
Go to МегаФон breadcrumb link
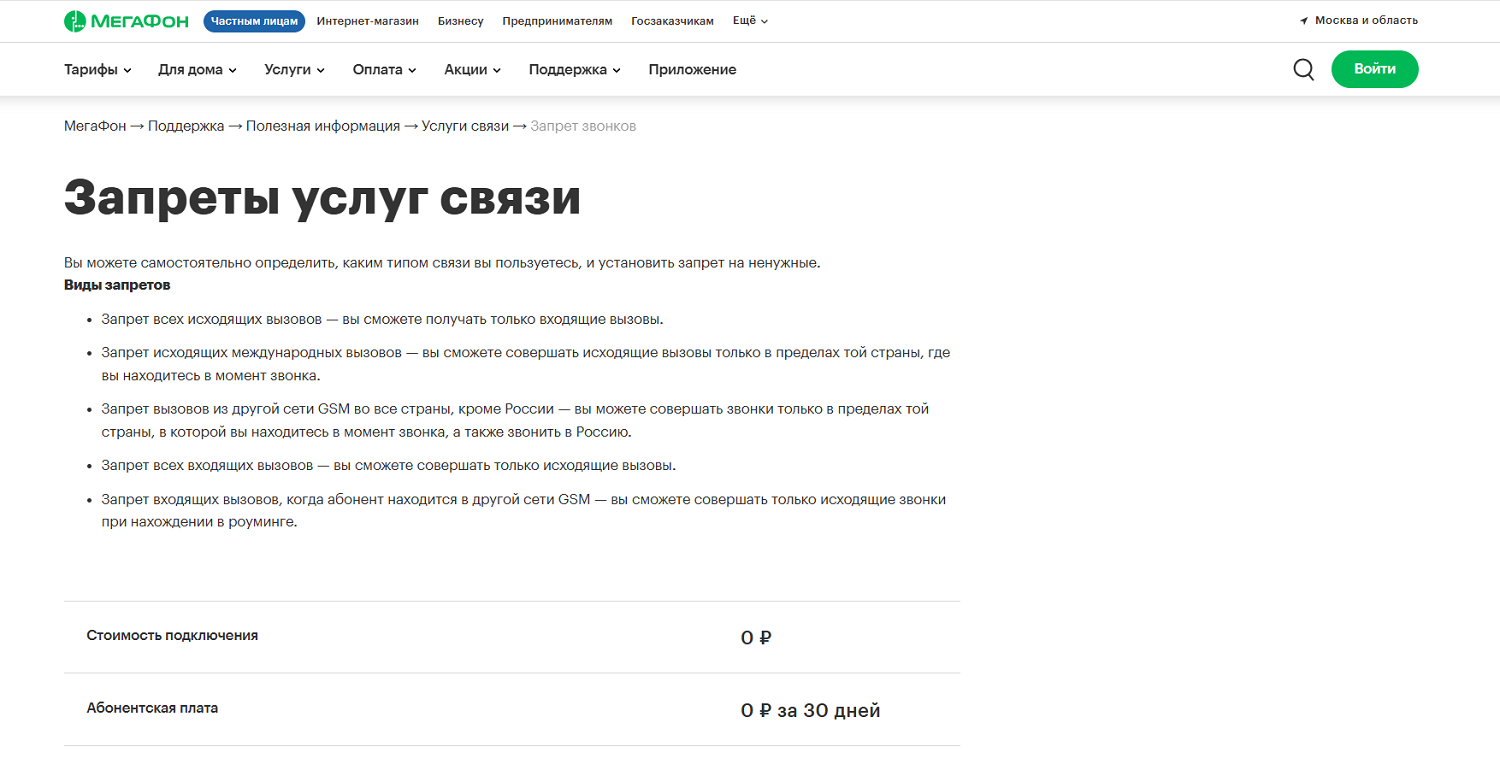(95, 126)
